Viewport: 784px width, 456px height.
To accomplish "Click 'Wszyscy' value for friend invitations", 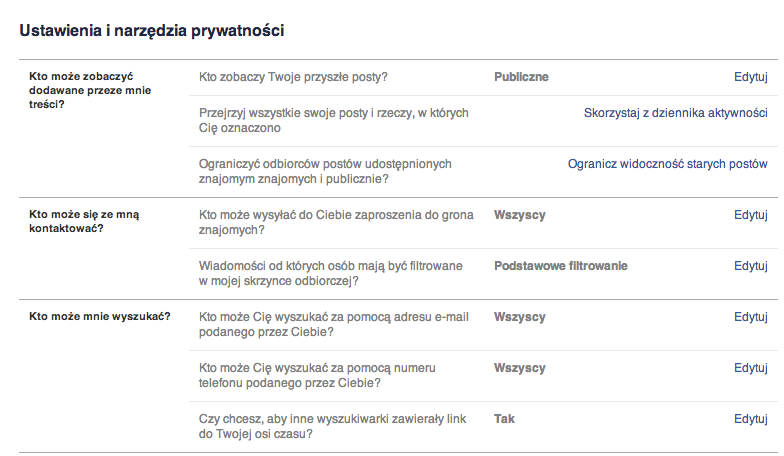I will click(x=520, y=215).
